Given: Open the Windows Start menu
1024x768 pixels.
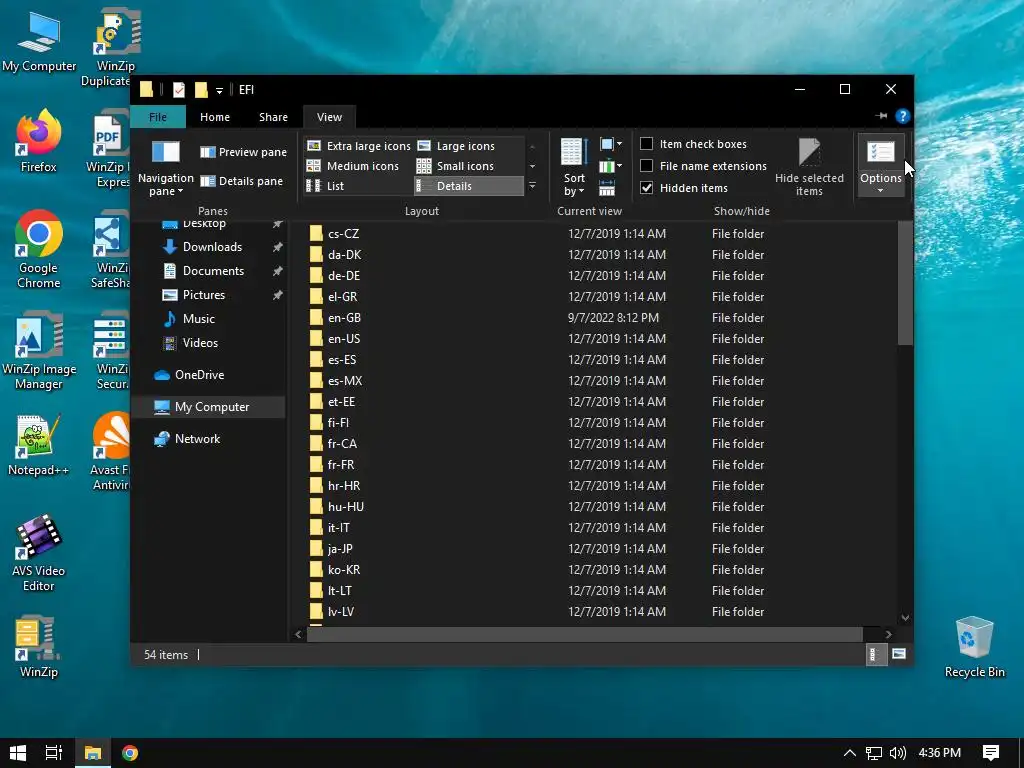Looking at the screenshot, I should click(18, 753).
